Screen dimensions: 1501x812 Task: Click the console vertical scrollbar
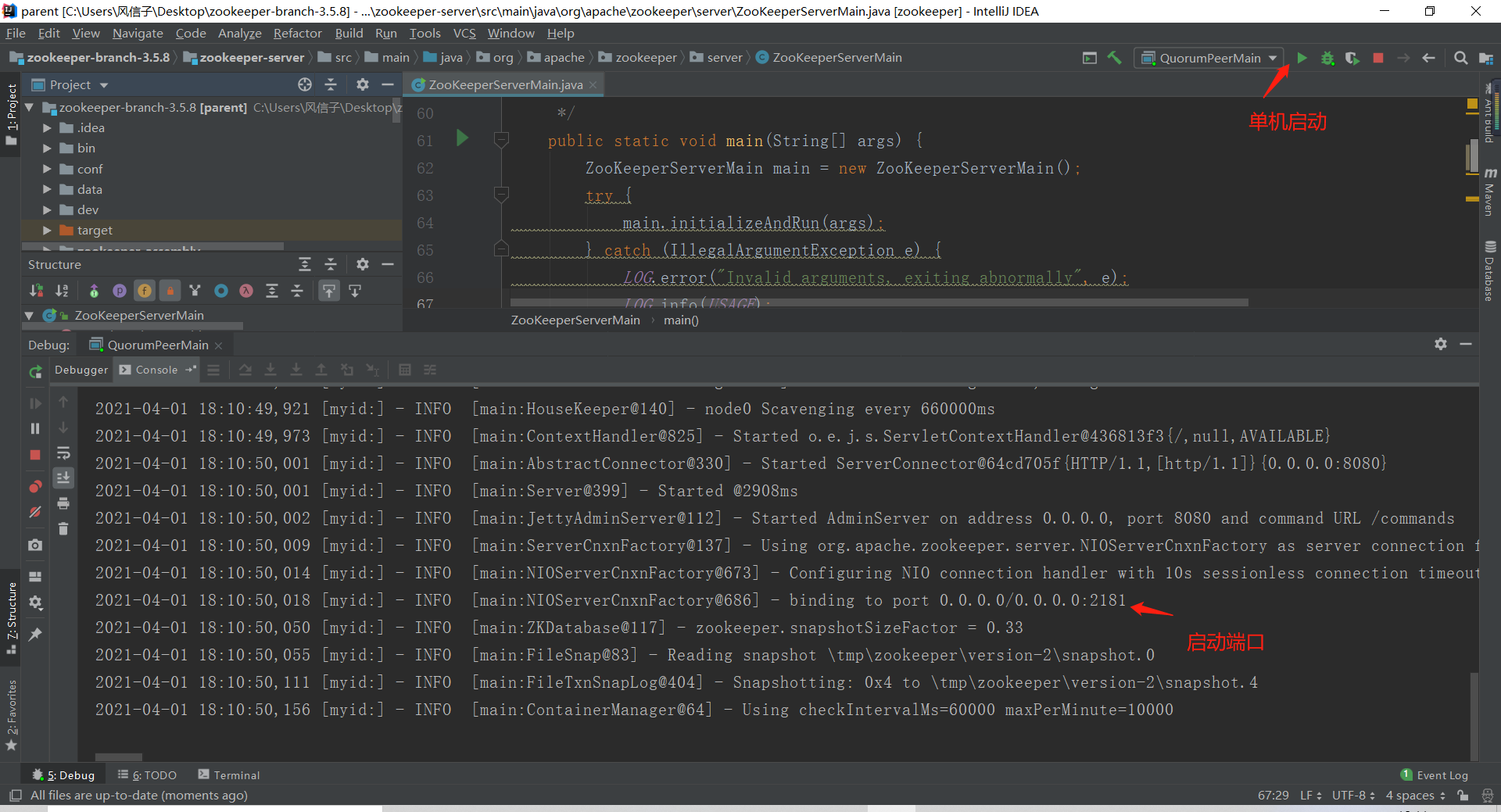(x=1474, y=715)
